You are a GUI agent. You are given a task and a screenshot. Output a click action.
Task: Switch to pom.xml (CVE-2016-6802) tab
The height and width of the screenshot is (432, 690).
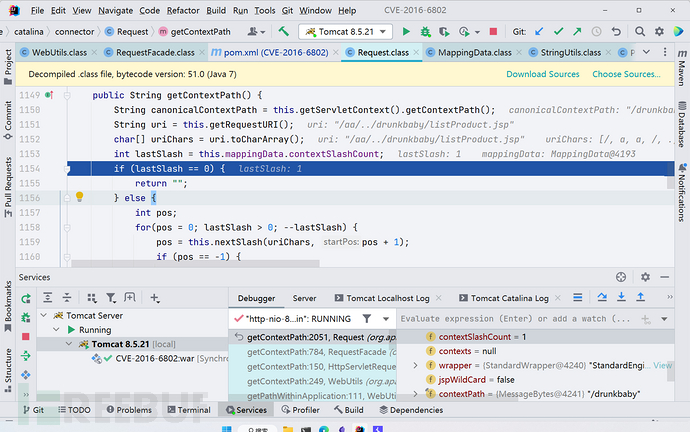tap(275, 52)
